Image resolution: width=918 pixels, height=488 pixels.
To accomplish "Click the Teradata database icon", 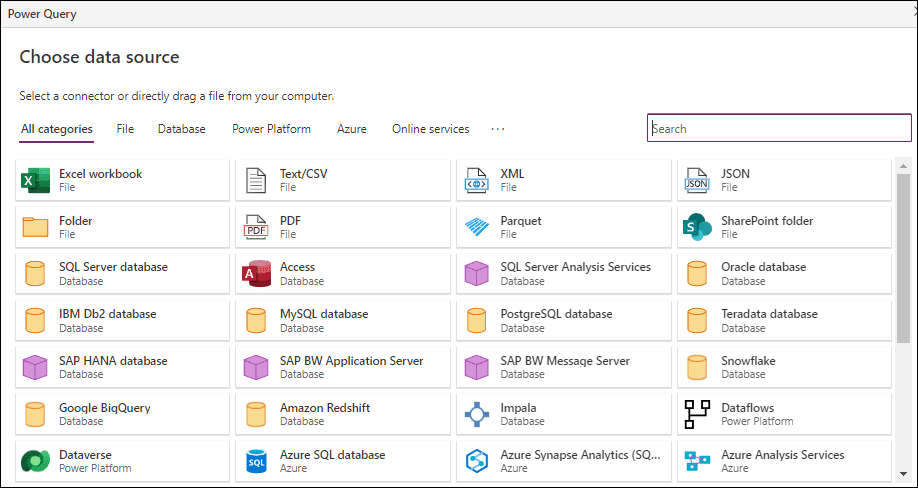I will [x=697, y=321].
